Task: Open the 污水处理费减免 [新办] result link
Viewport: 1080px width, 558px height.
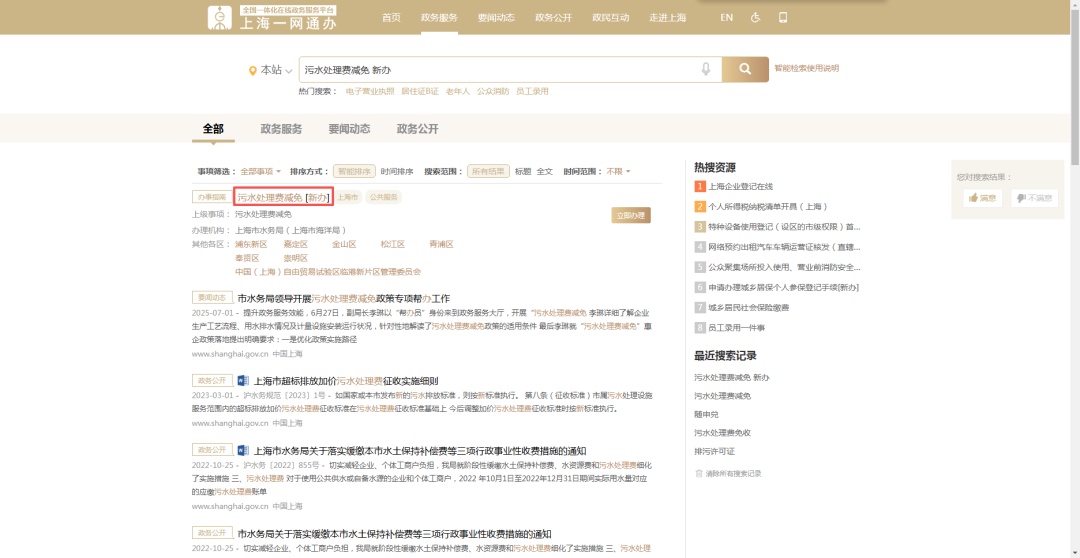Action: 283,197
